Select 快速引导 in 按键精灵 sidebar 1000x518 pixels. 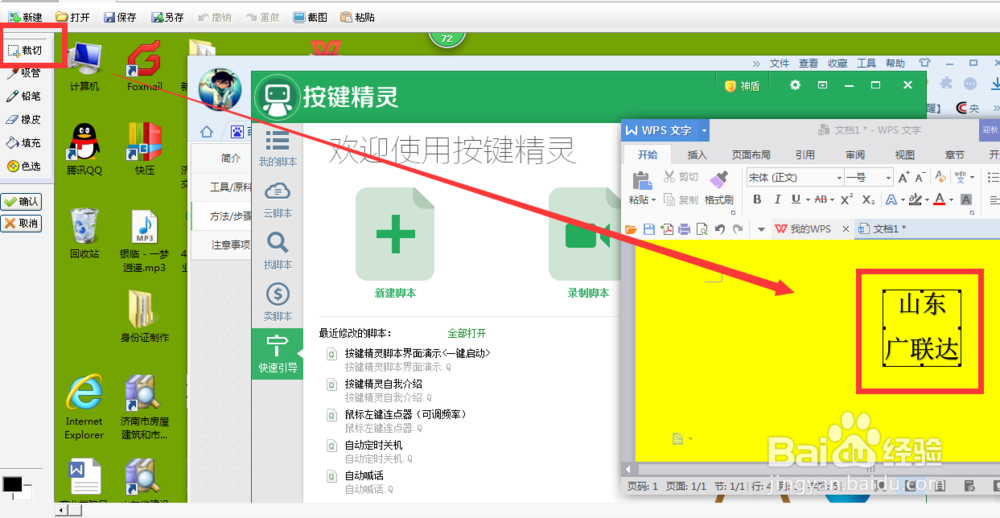click(277, 353)
